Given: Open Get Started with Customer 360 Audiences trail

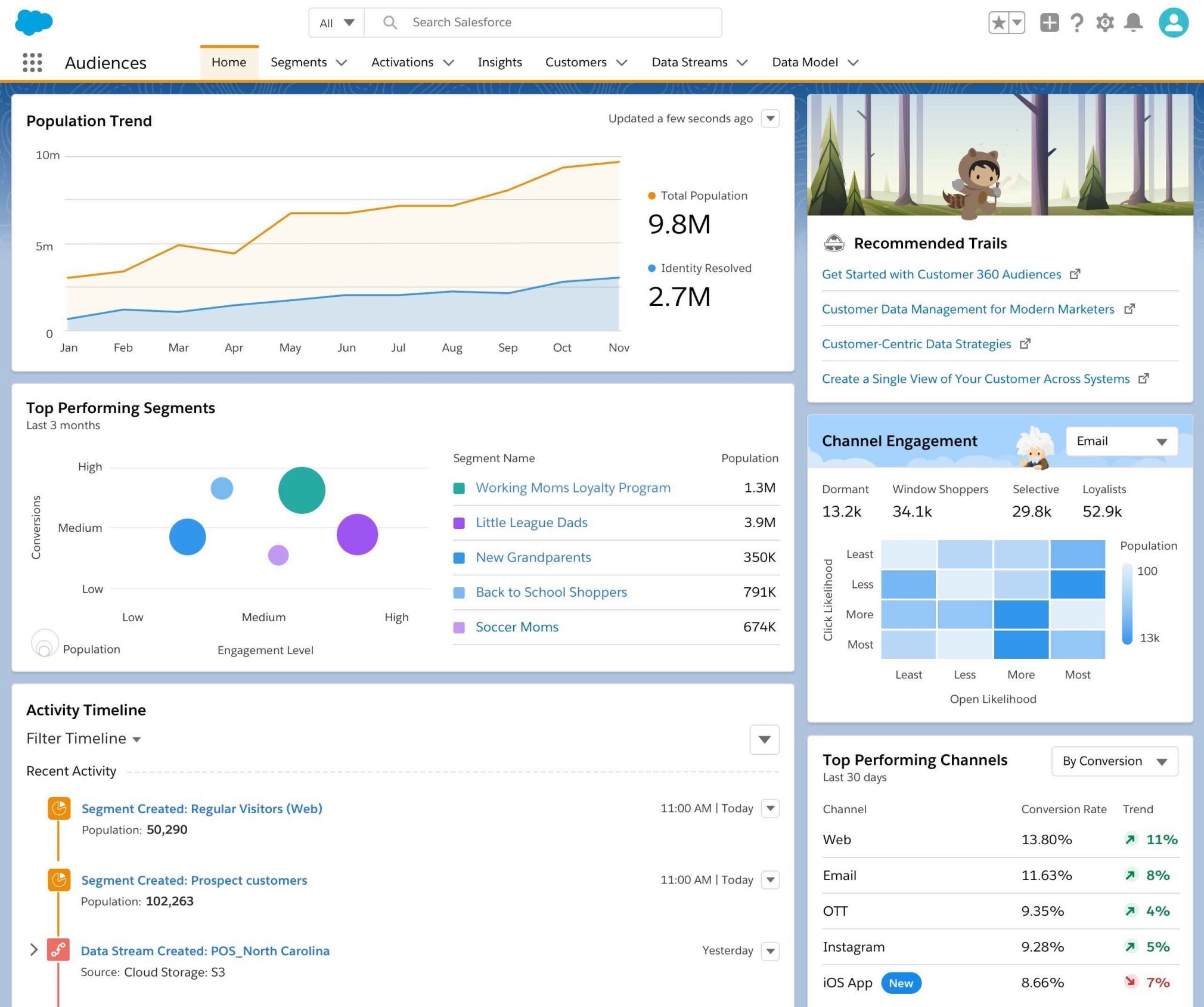Looking at the screenshot, I should (x=941, y=273).
